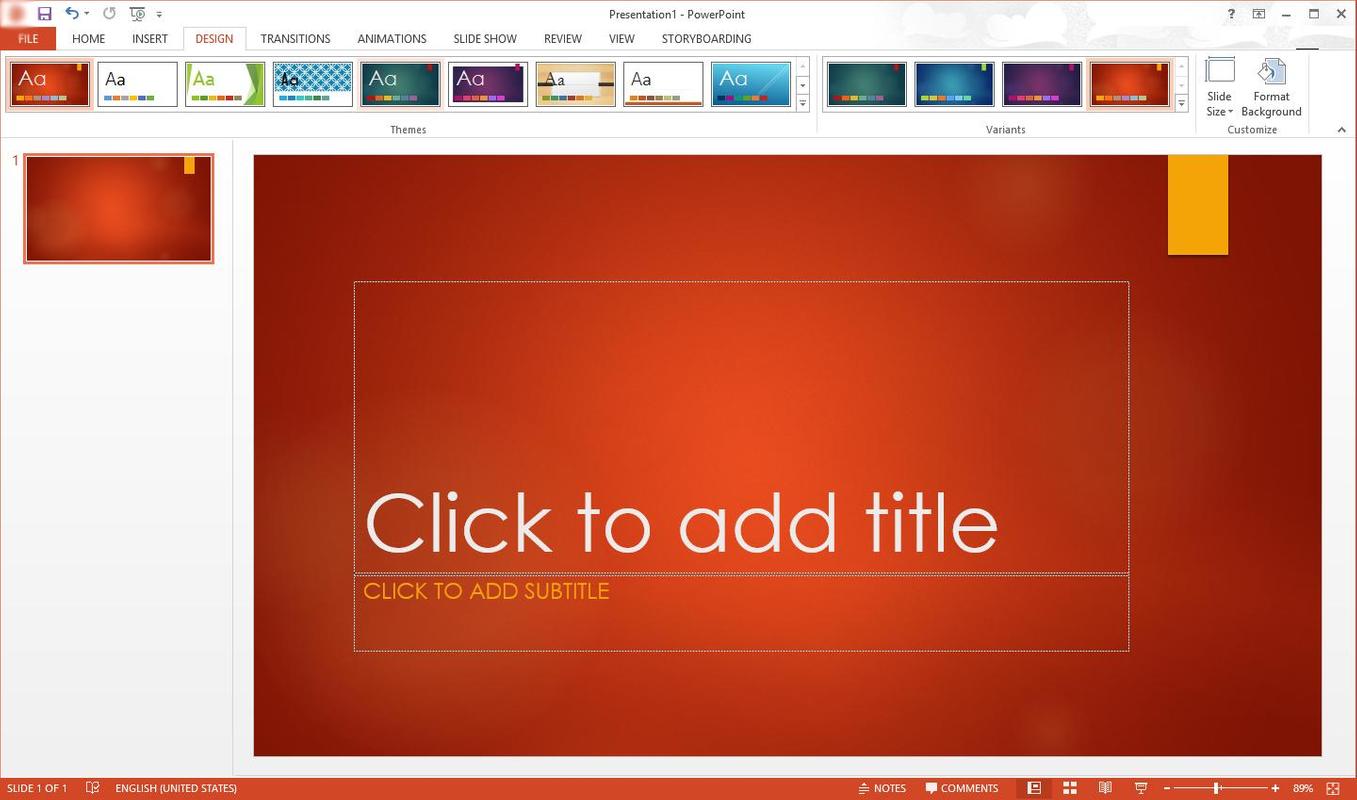
Task: Switch to the TRANSITIONS tab
Action: [x=295, y=39]
